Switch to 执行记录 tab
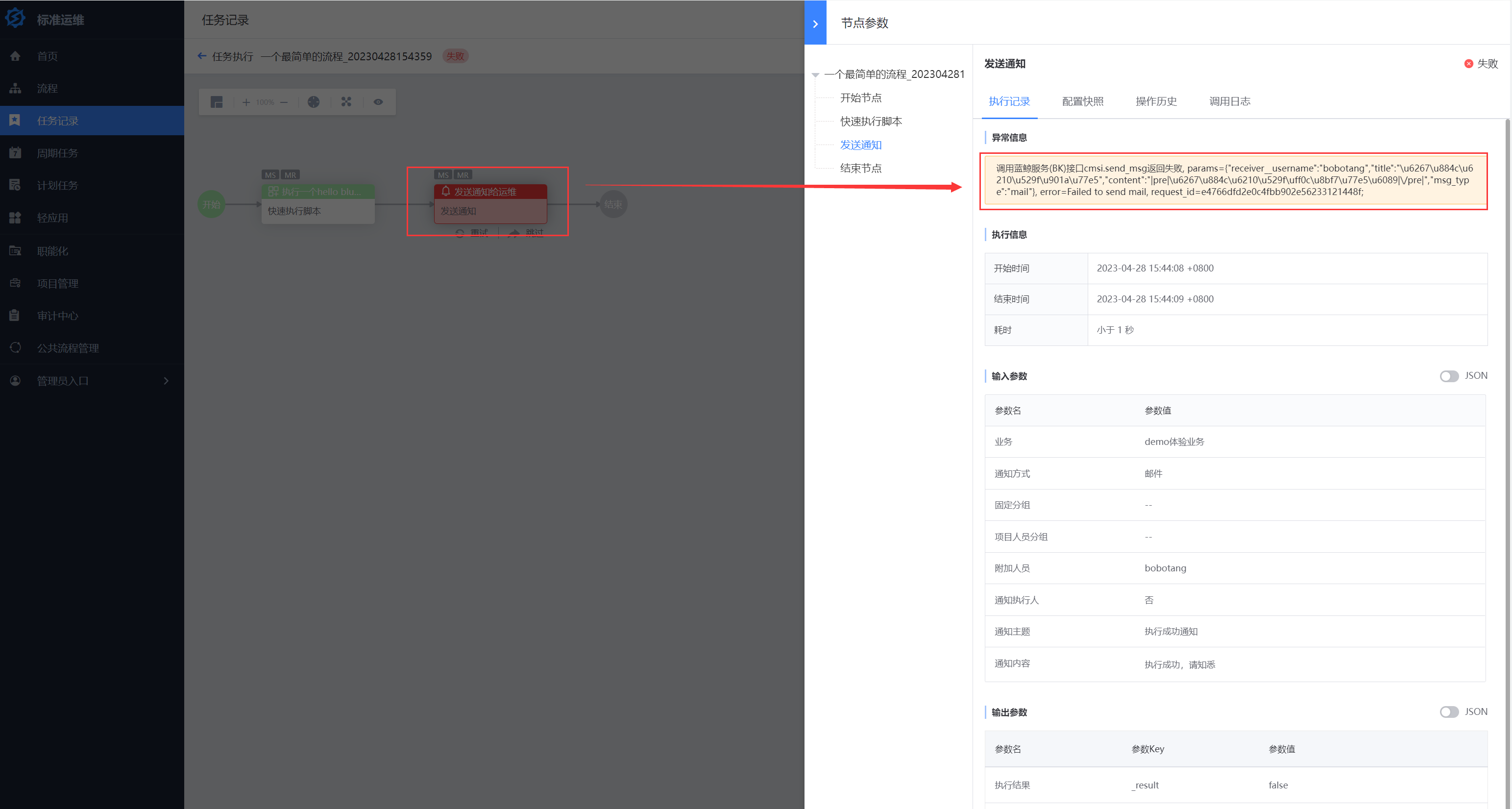The width and height of the screenshot is (1512, 809). [1010, 101]
